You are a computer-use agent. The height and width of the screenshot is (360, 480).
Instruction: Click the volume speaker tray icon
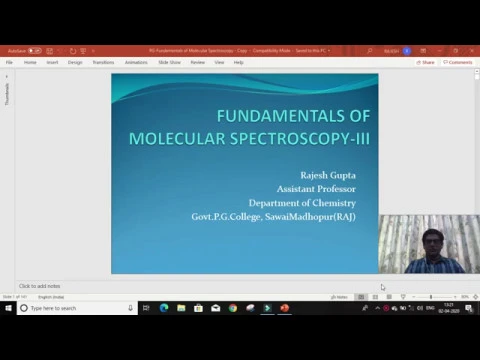click(x=420, y=308)
